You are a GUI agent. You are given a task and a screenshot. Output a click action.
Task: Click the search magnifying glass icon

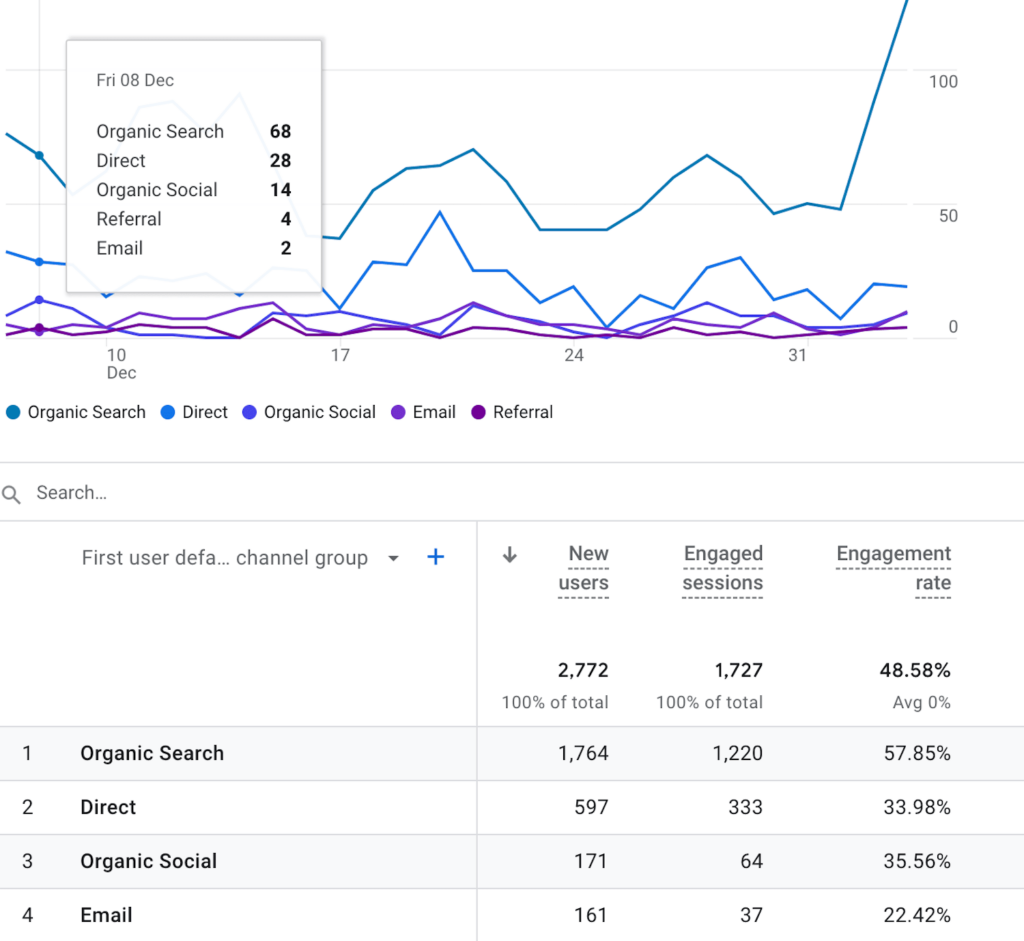coord(11,492)
